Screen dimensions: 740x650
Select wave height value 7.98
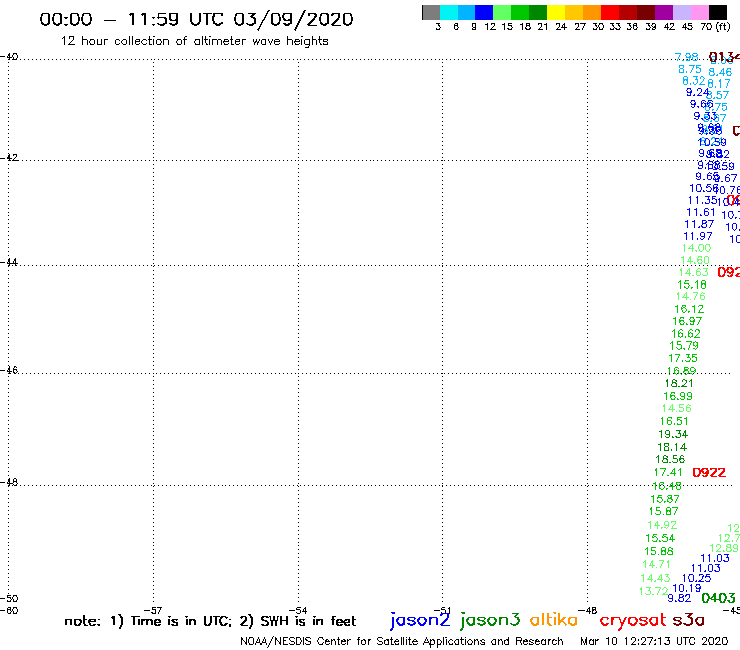click(686, 57)
